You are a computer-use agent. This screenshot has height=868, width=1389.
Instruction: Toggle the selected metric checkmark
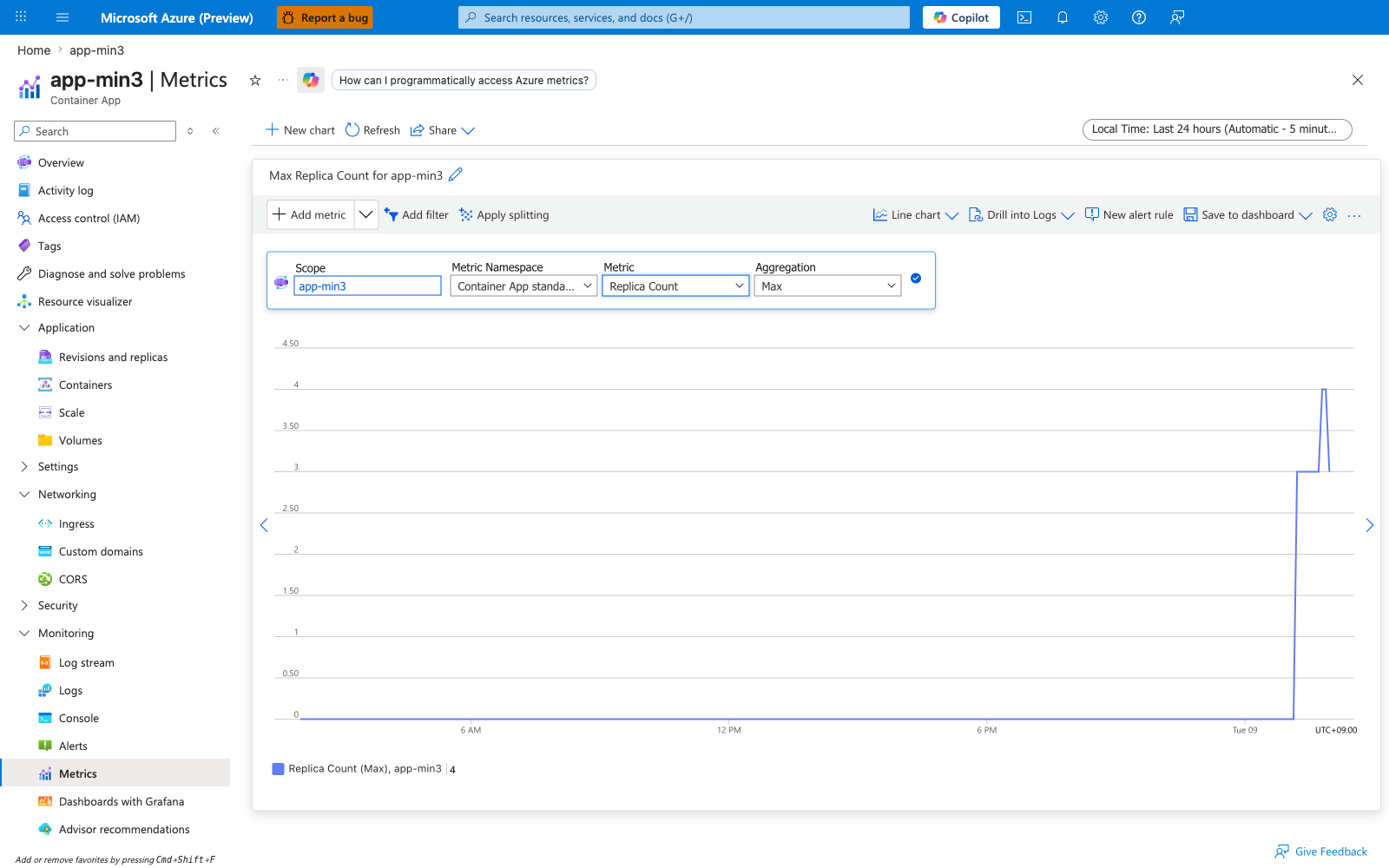(916, 279)
